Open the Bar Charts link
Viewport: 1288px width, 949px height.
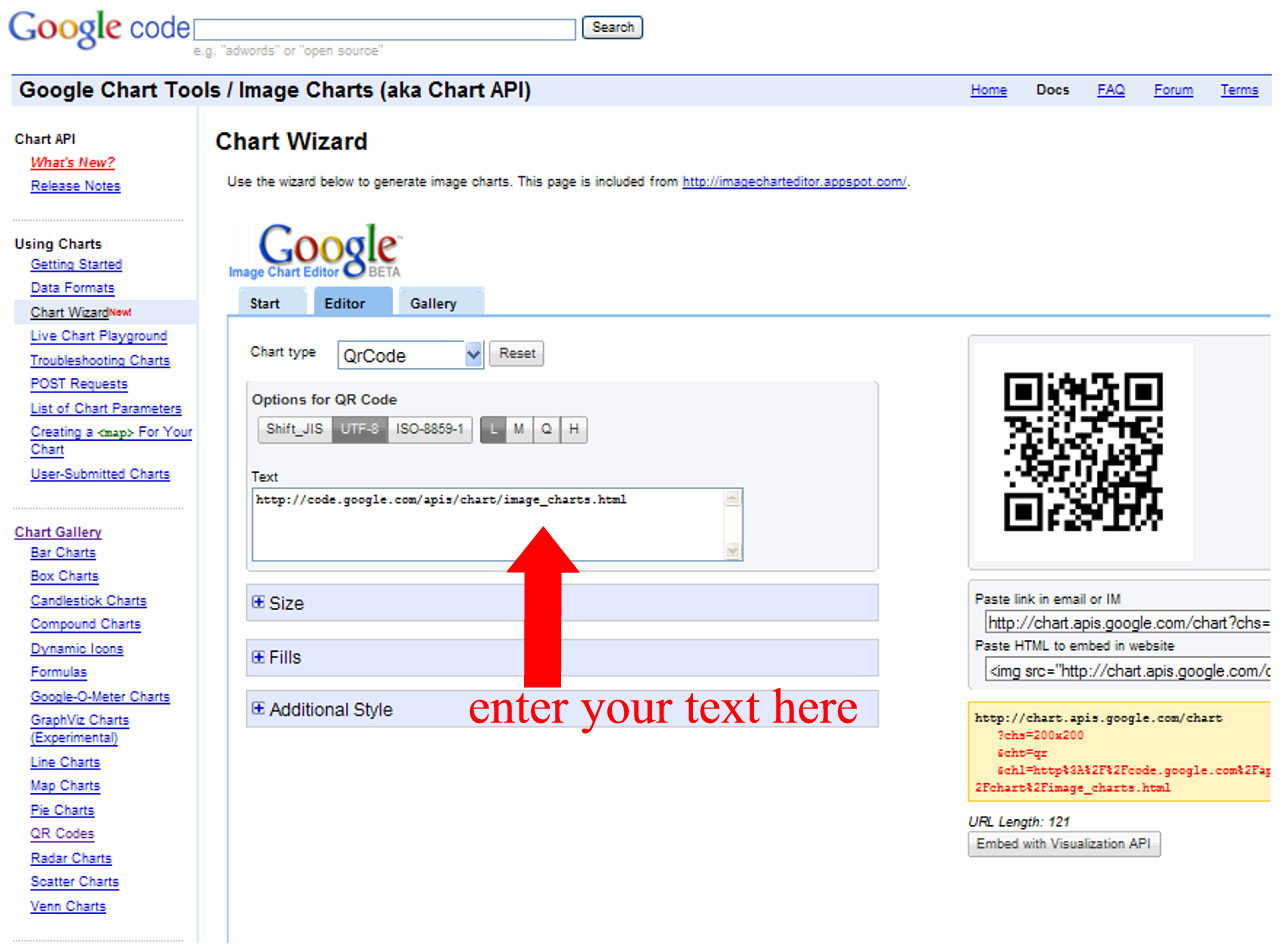pyautogui.click(x=63, y=553)
